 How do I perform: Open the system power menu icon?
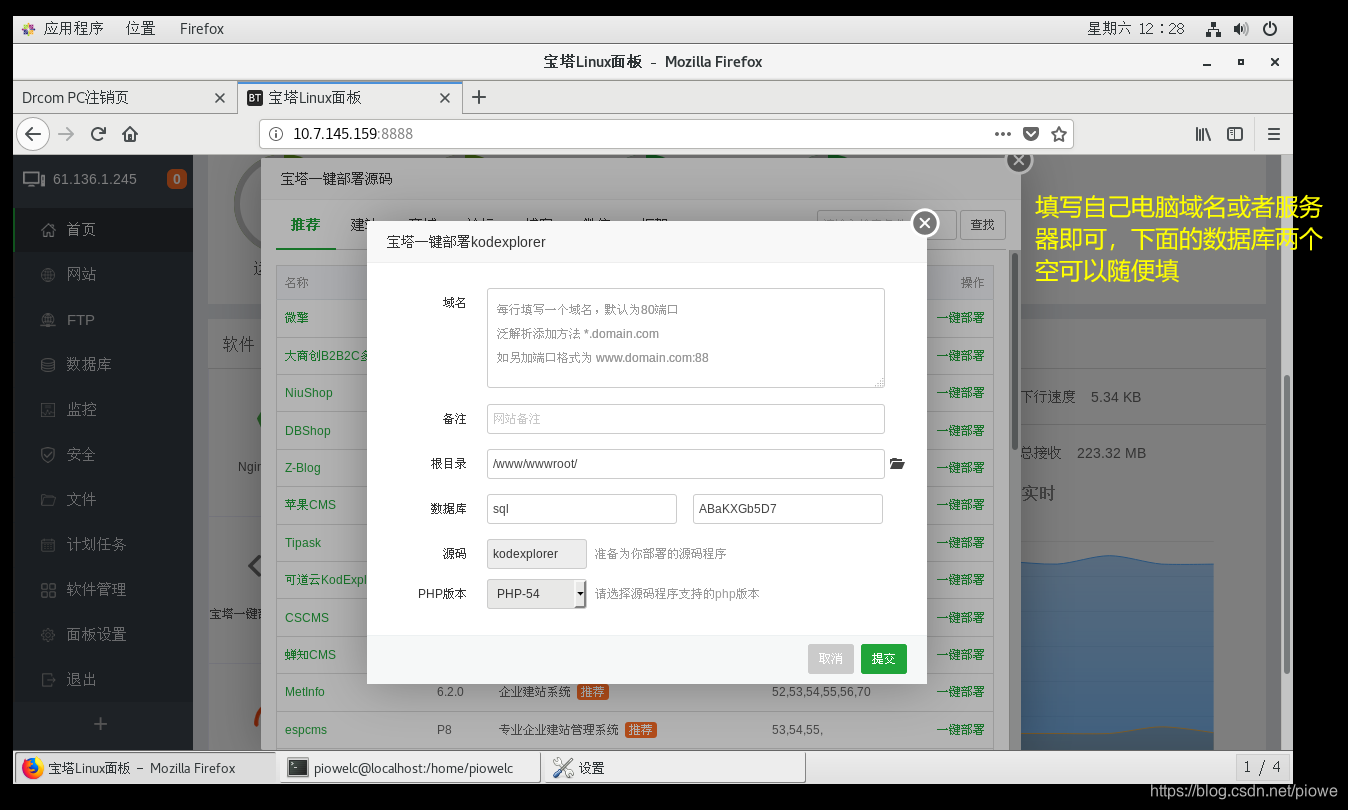coord(1270,29)
